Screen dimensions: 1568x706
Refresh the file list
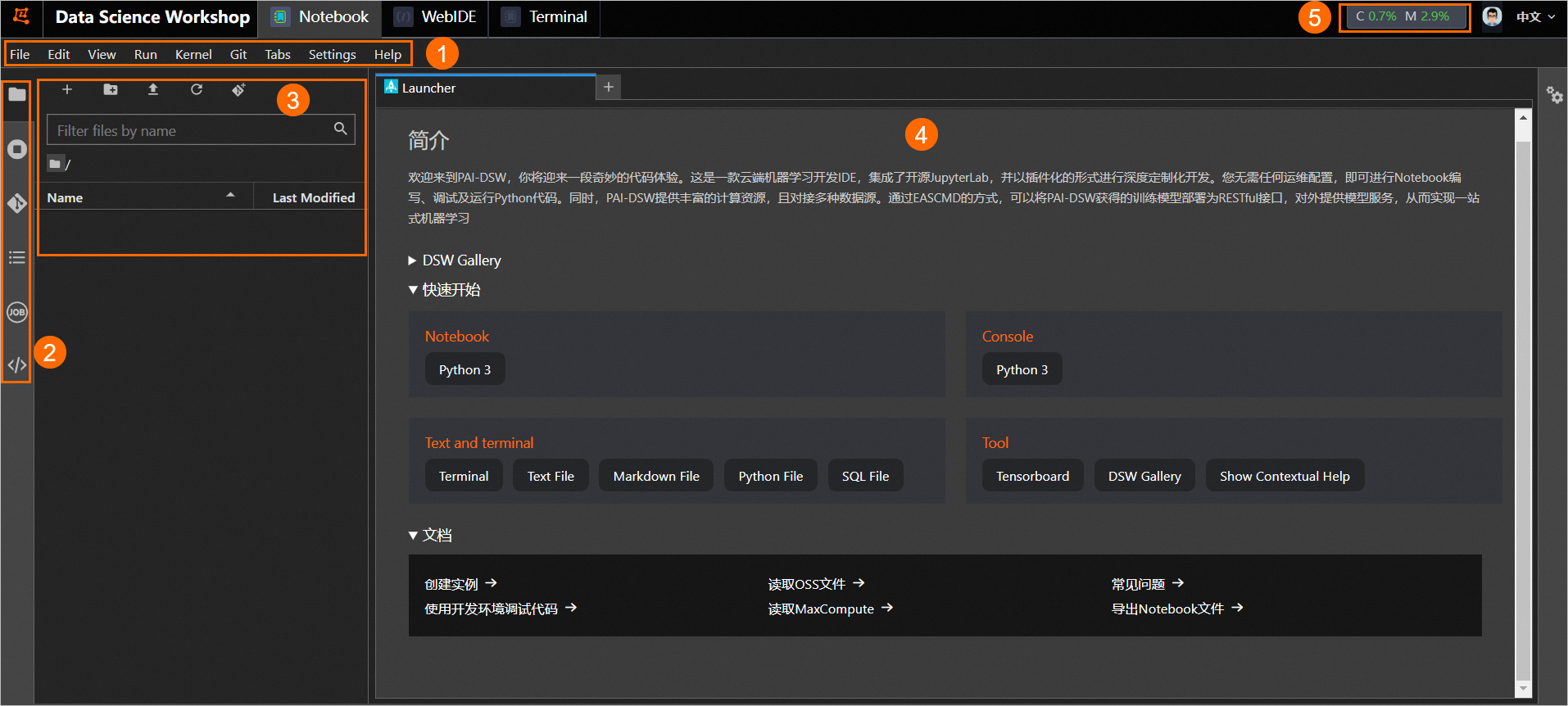(197, 89)
